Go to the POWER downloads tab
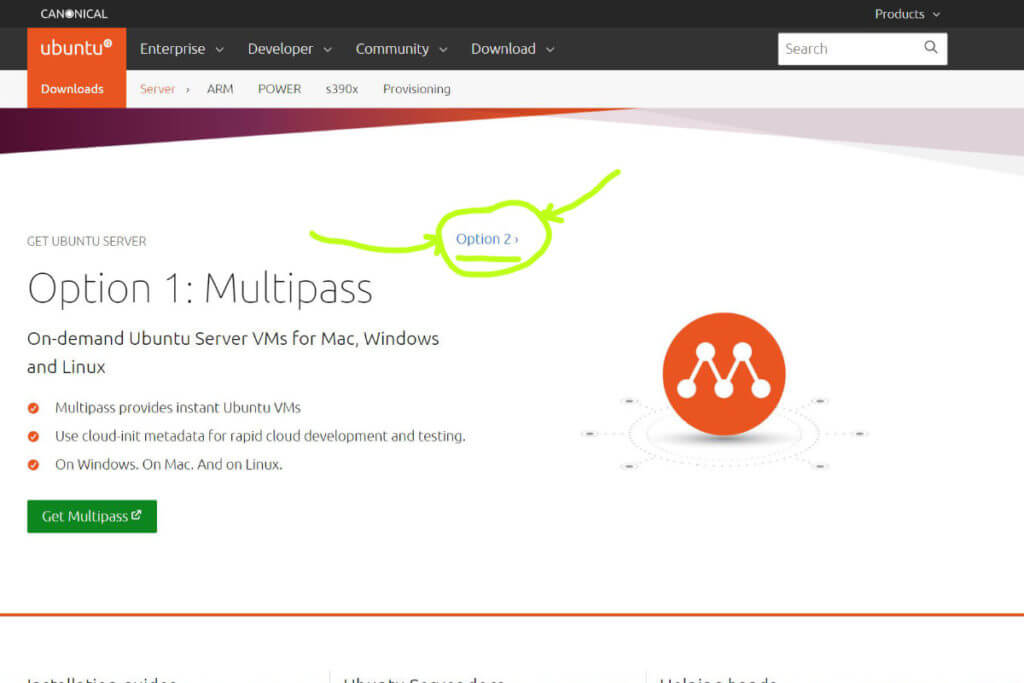Viewport: 1024px width, 683px height. click(x=280, y=89)
